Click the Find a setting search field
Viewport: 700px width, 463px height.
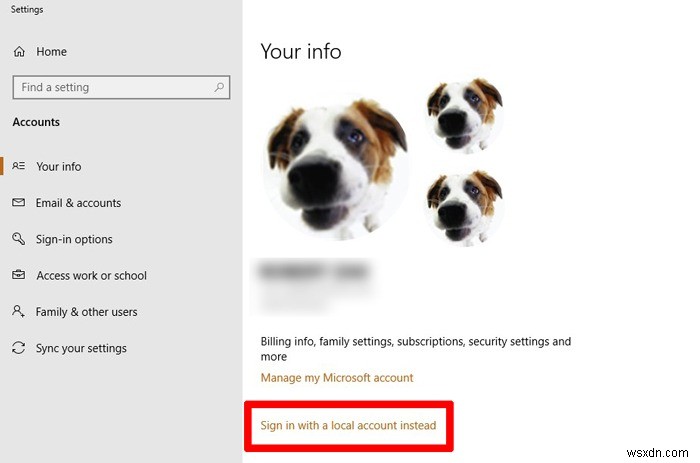110,87
